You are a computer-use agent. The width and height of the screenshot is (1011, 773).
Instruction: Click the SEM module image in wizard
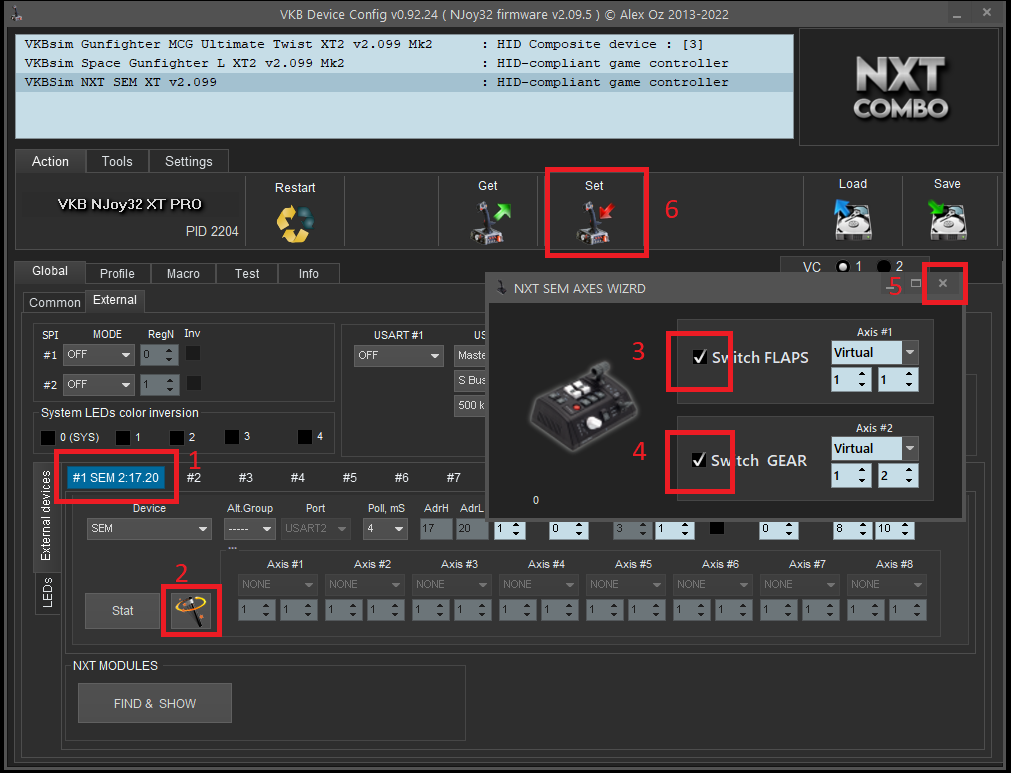(x=585, y=406)
